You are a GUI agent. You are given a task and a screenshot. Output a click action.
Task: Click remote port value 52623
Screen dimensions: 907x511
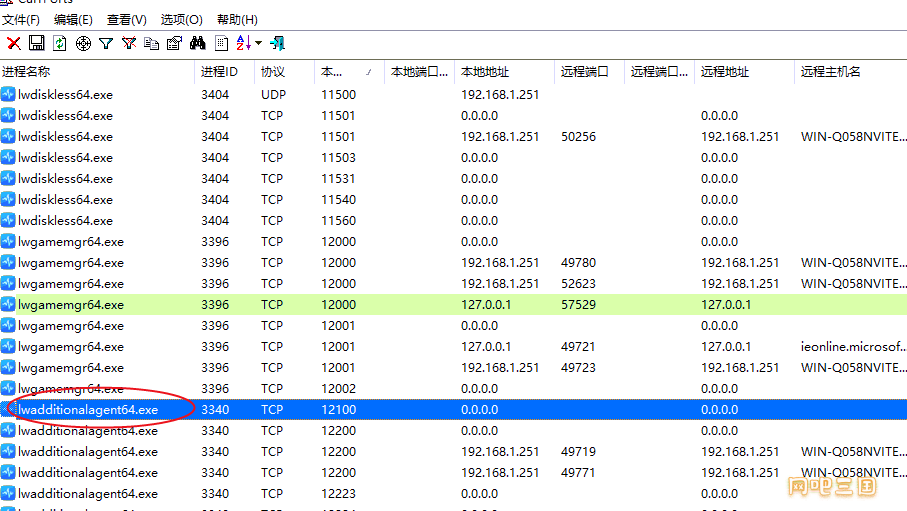pyautogui.click(x=578, y=284)
